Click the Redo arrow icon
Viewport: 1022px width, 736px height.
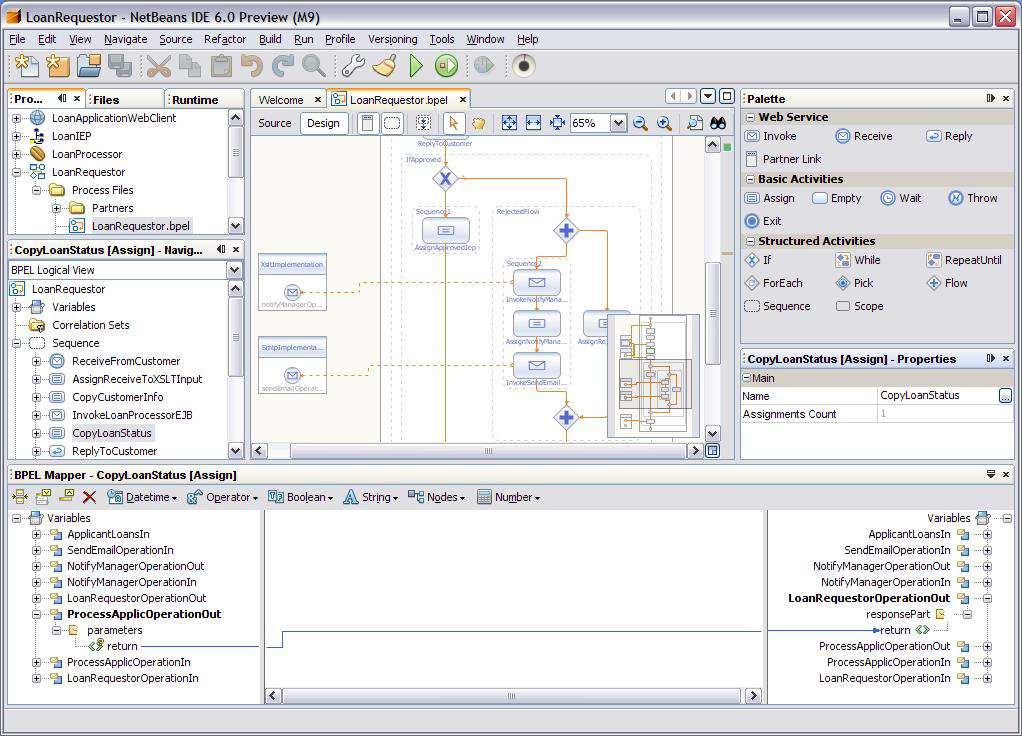point(283,66)
